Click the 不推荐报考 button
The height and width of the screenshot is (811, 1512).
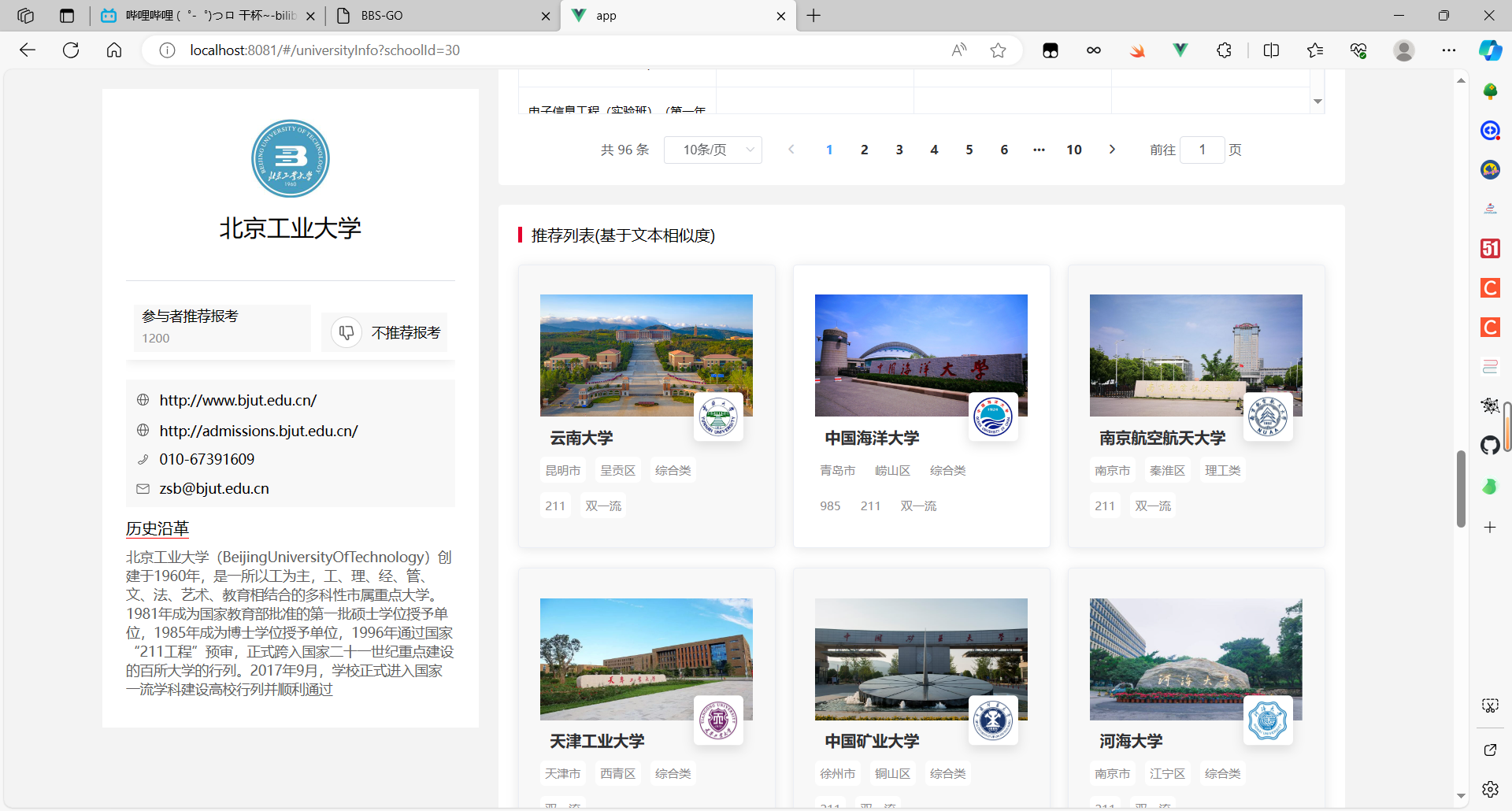(384, 332)
